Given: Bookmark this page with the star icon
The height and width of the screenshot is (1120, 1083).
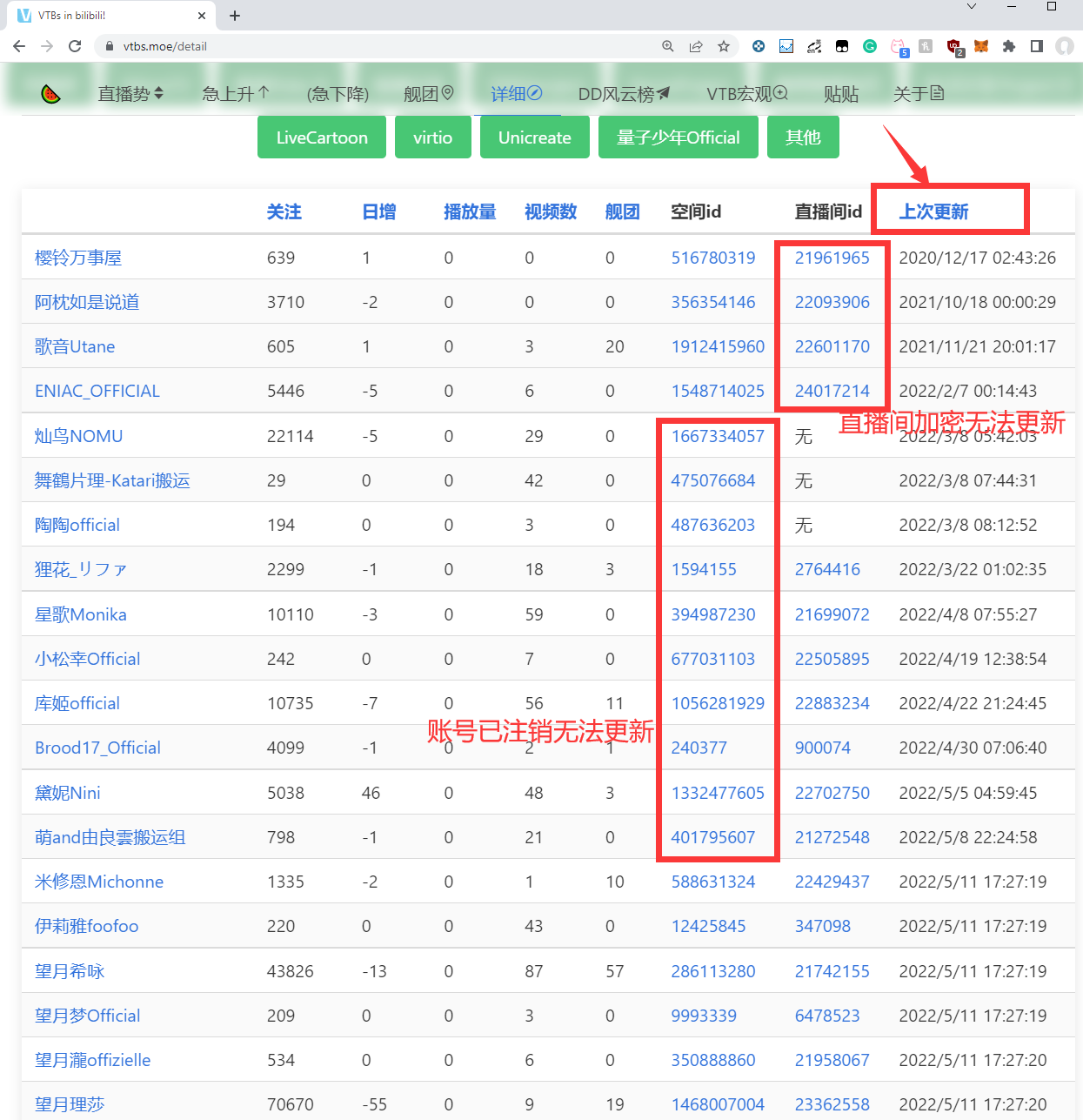Looking at the screenshot, I should coord(725,46).
